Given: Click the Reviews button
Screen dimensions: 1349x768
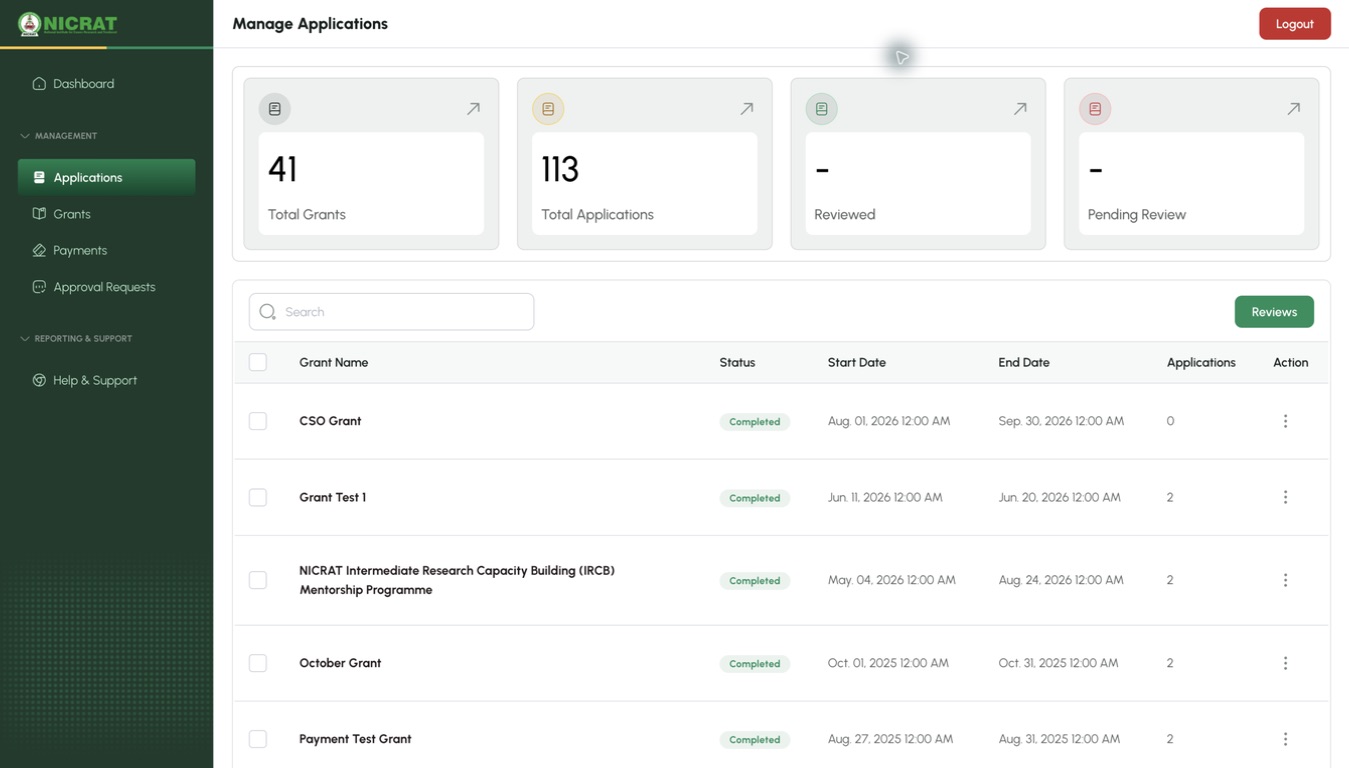Looking at the screenshot, I should click(1274, 312).
